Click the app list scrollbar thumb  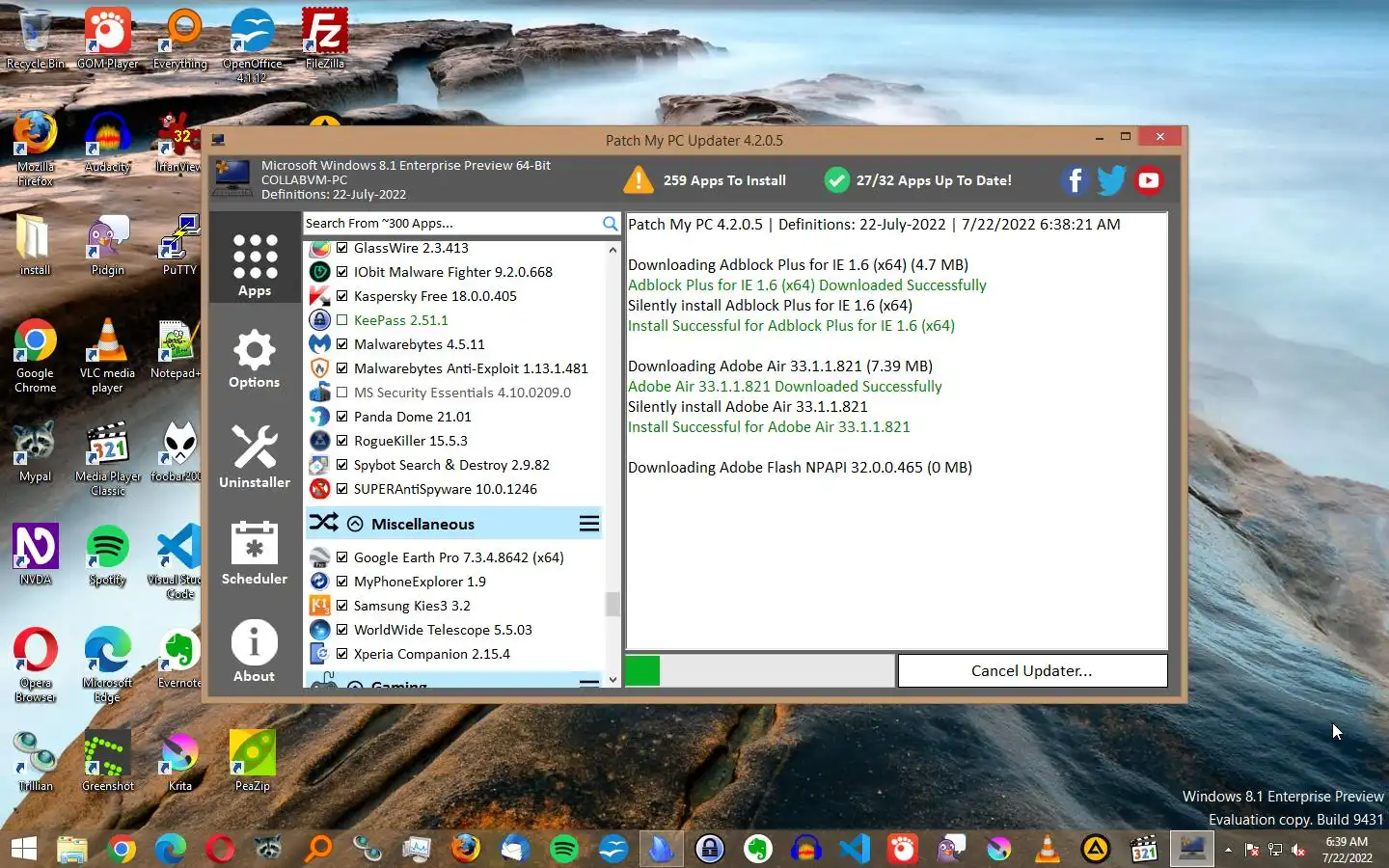613,604
